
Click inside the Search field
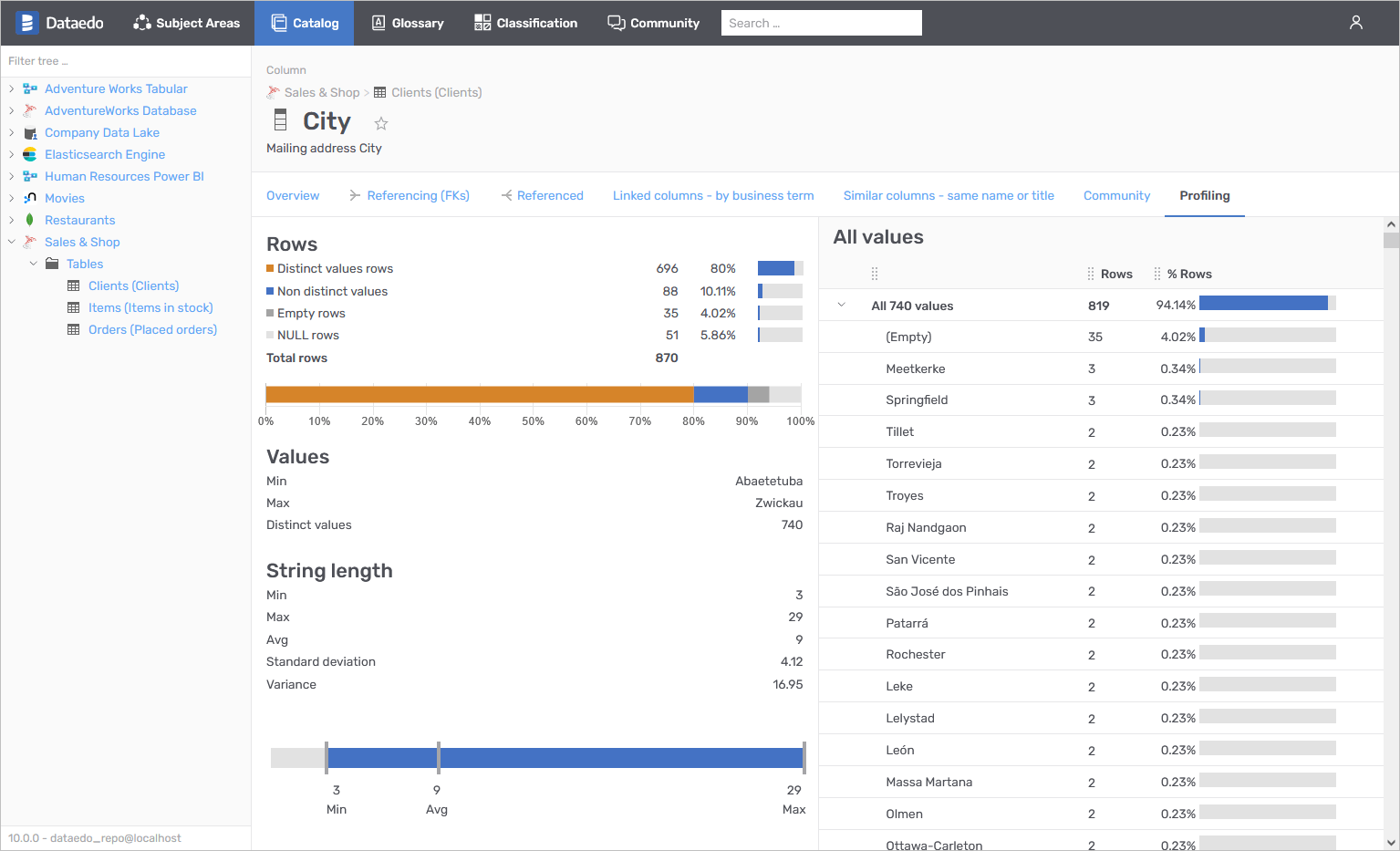820,22
